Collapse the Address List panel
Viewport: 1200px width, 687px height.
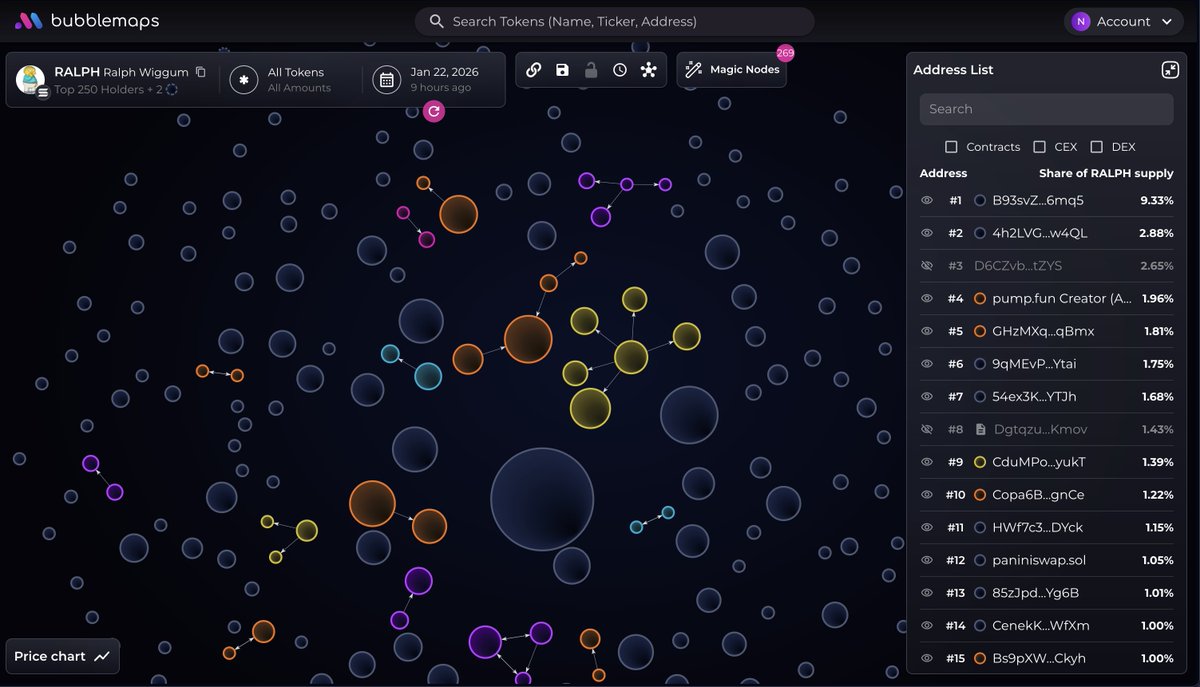click(1169, 69)
